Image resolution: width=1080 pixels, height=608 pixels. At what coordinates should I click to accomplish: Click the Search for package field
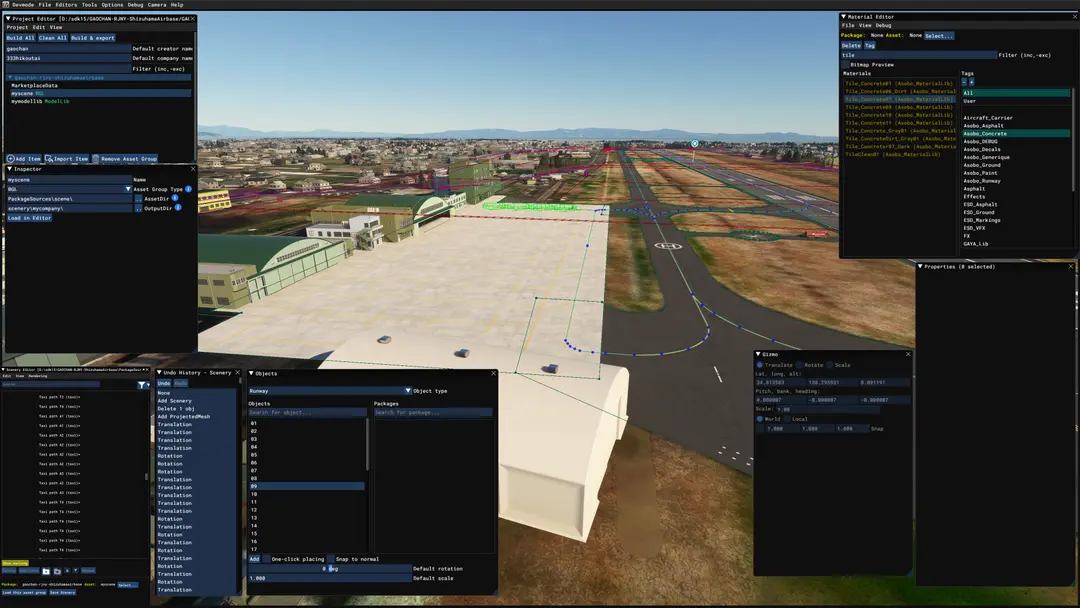pos(433,412)
